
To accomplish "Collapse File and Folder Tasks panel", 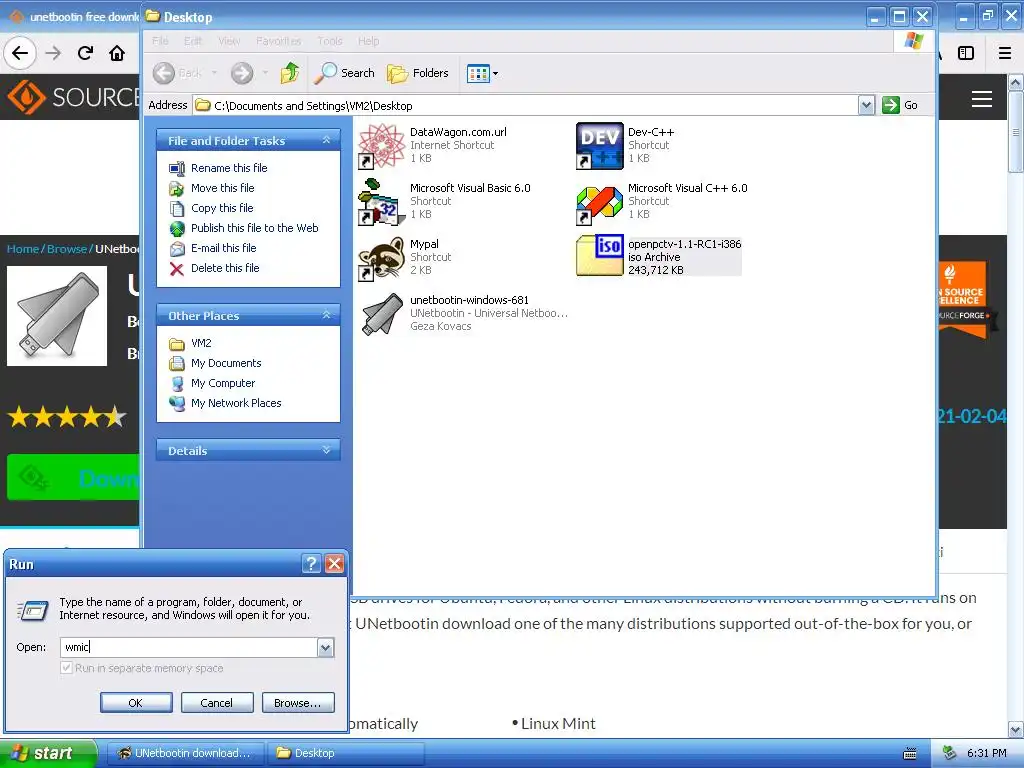I will 327,140.
